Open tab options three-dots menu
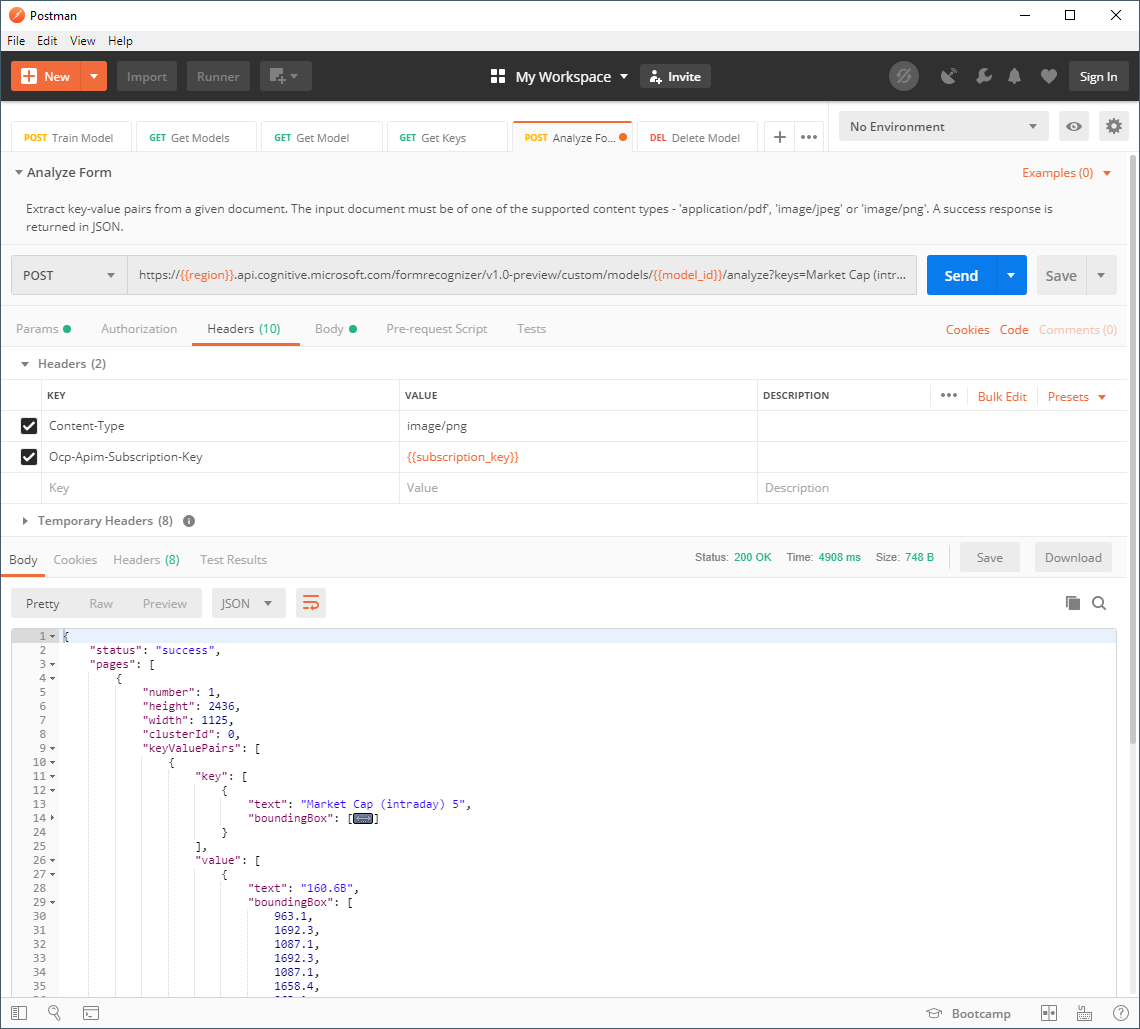Viewport: 1140px width, 1029px height. 809,137
